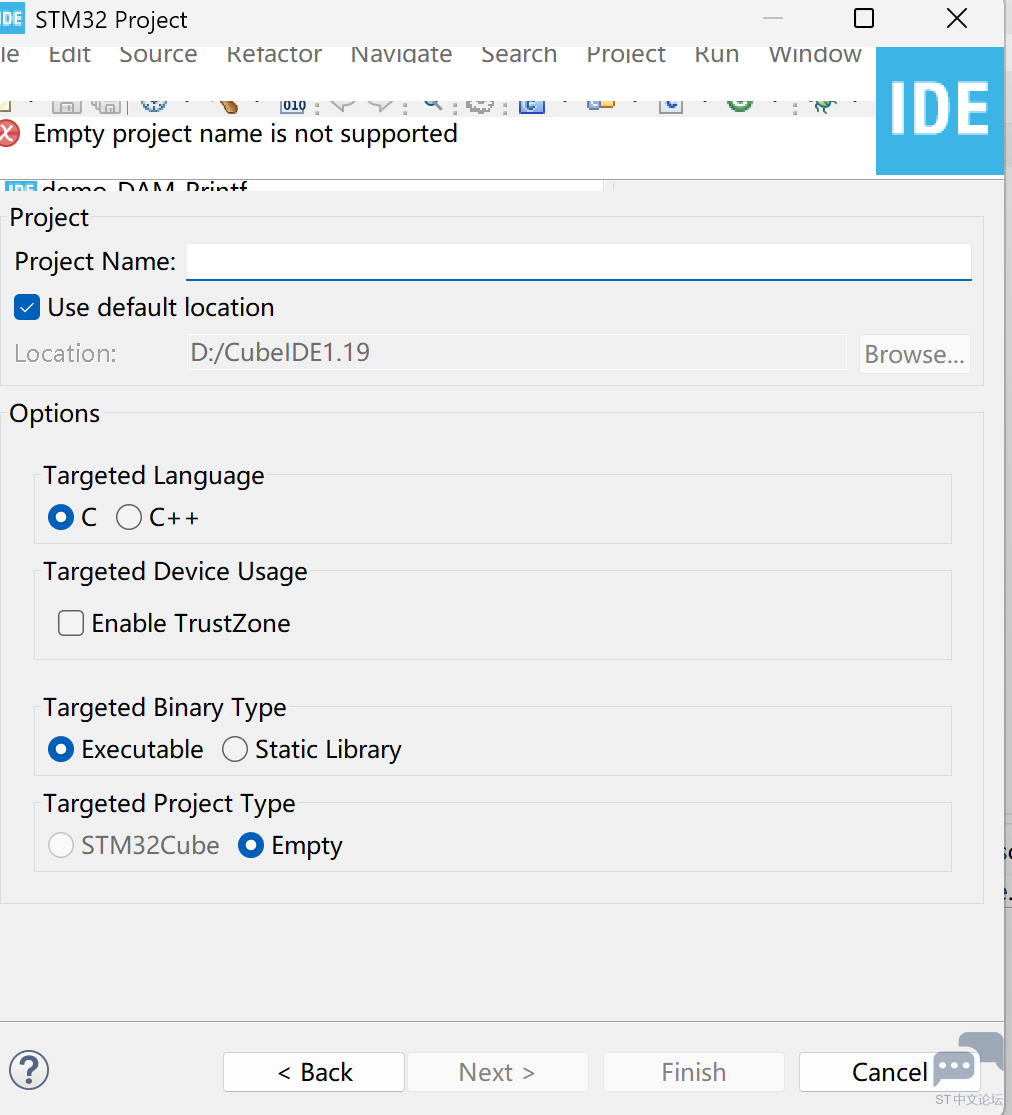1012x1115 pixels.
Task: Choose Static Library binary type
Action: click(235, 749)
